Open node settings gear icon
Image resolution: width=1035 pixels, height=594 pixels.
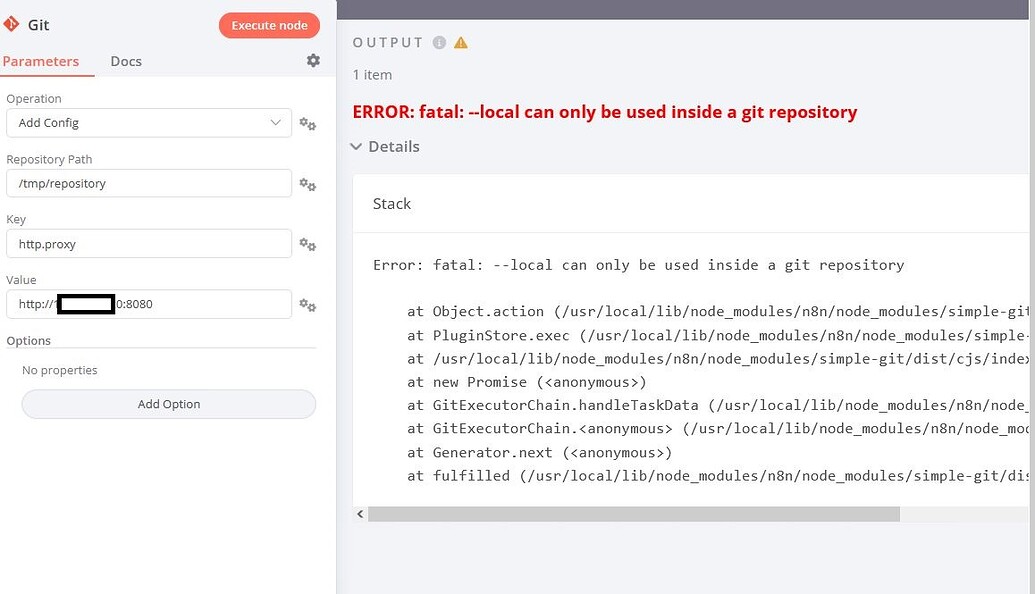tap(313, 61)
